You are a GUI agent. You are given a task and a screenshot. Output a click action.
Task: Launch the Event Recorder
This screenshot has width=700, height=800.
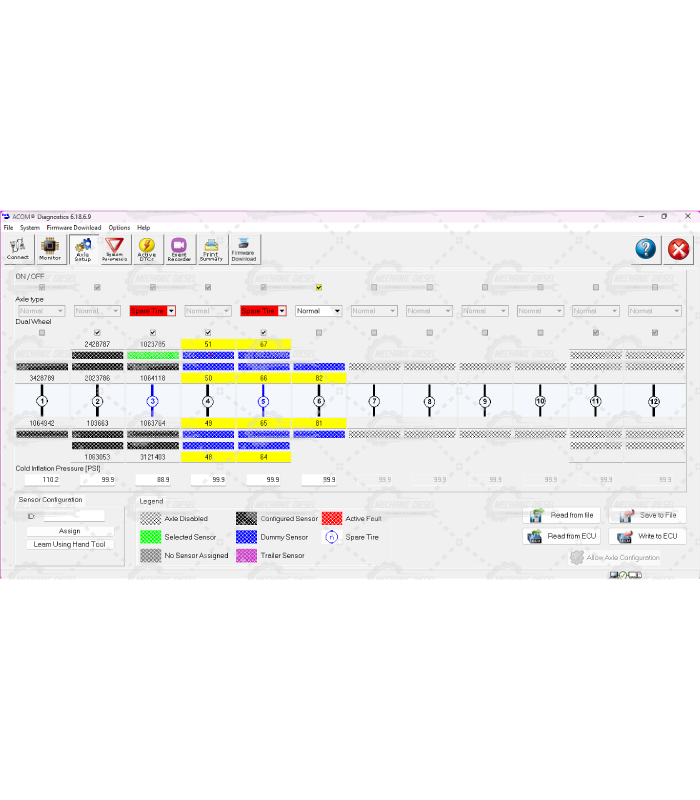point(179,249)
